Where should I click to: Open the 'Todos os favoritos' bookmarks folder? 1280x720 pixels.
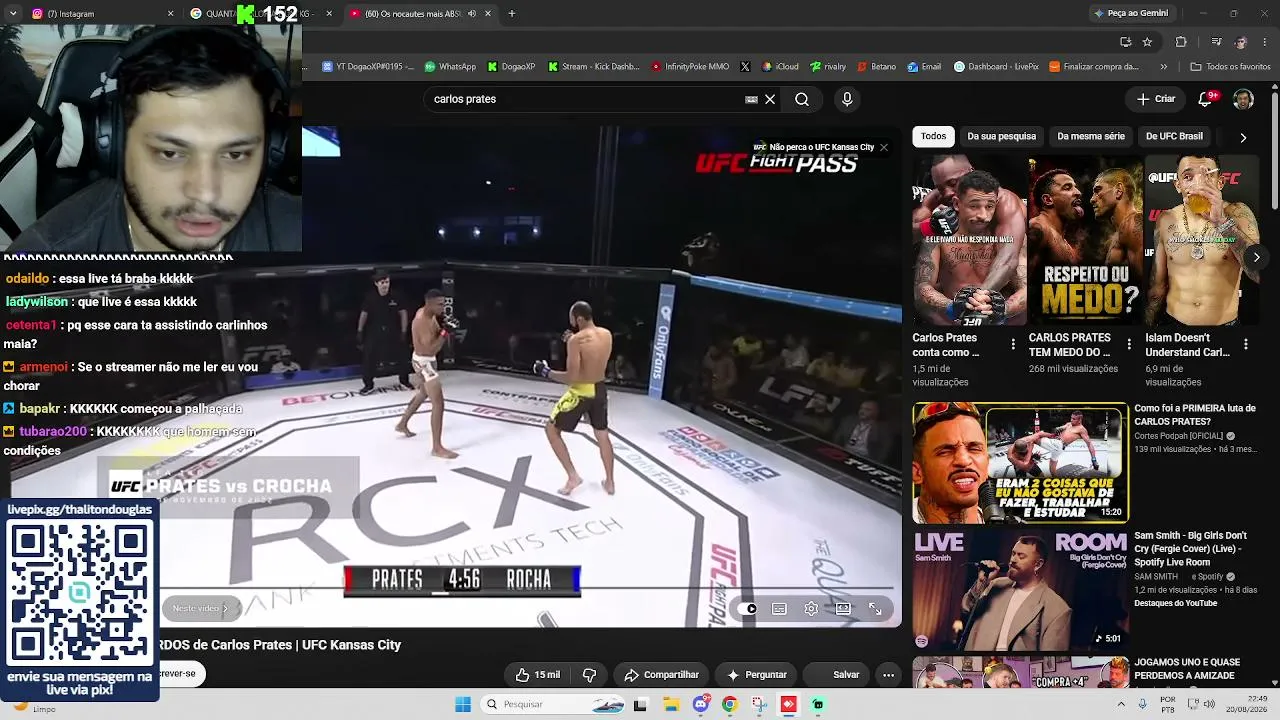tap(1230, 67)
